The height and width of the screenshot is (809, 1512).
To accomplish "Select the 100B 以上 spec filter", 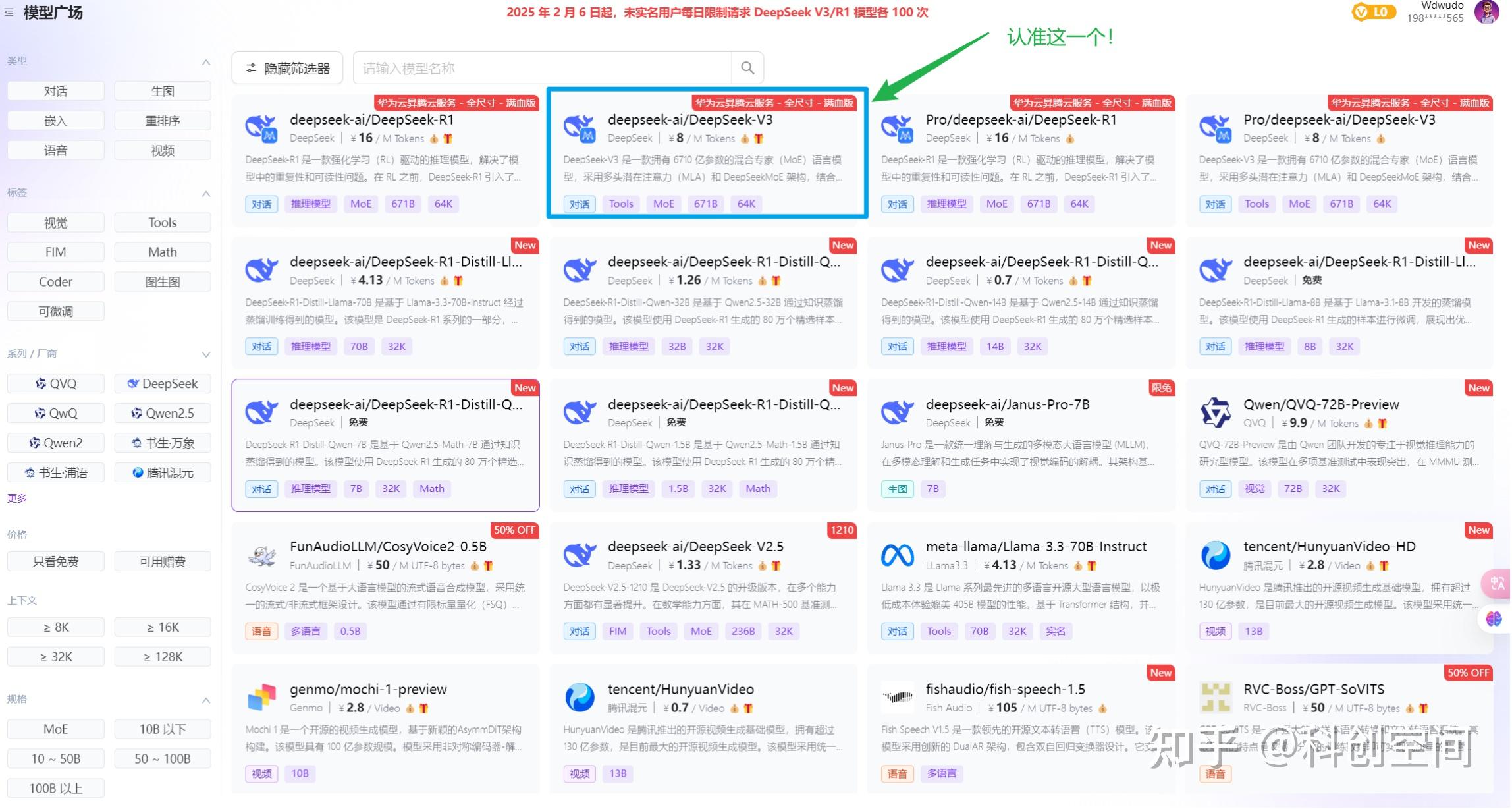I will [x=55, y=788].
